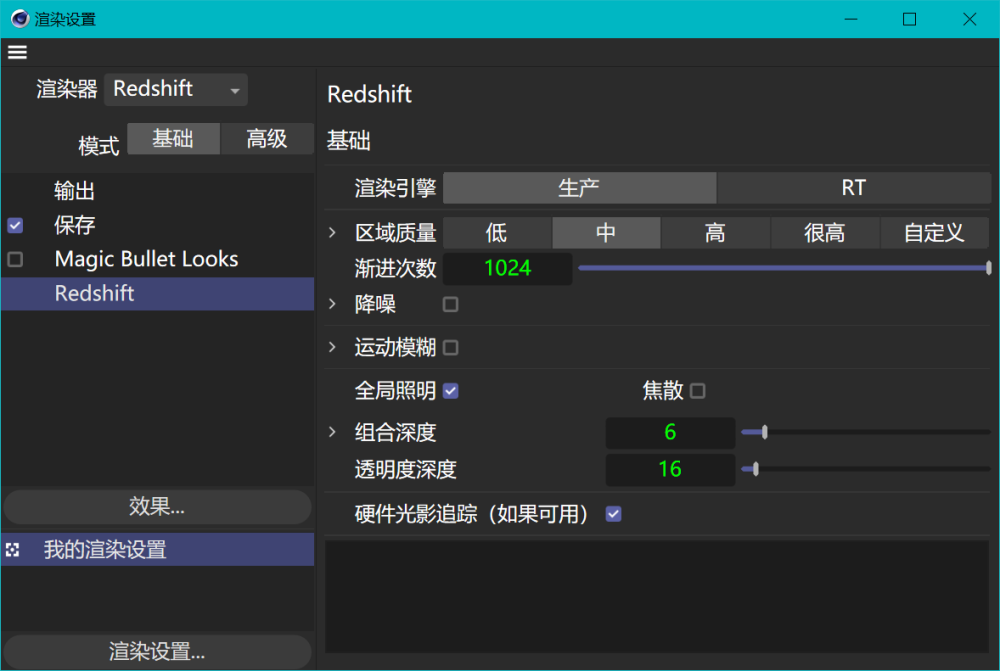Minimize the 渲染设置 window

coord(851,19)
